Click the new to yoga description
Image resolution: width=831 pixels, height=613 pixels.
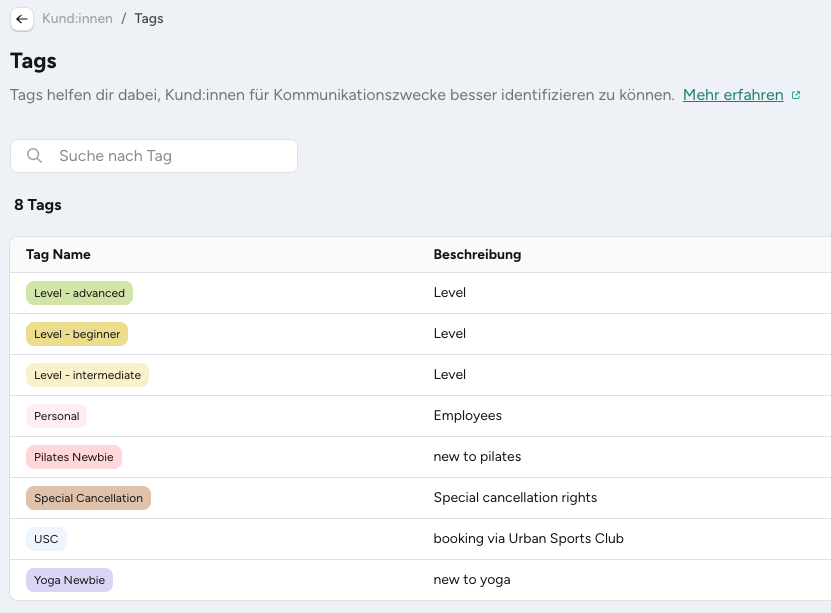pos(472,580)
